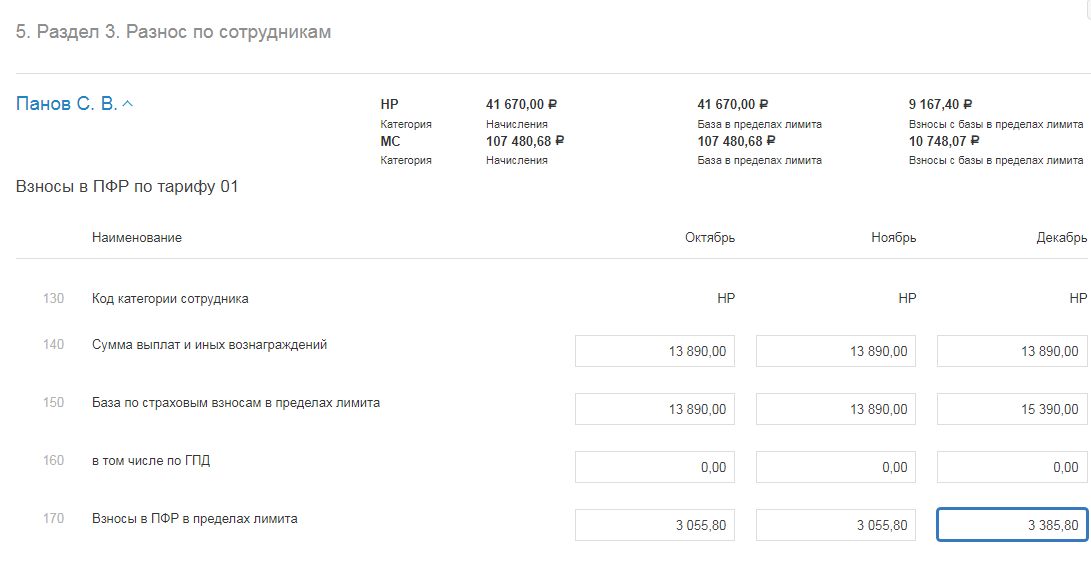Collapse the Панов С. В. employee section
This screenshot has height=586, width=1091.
[x=128, y=104]
